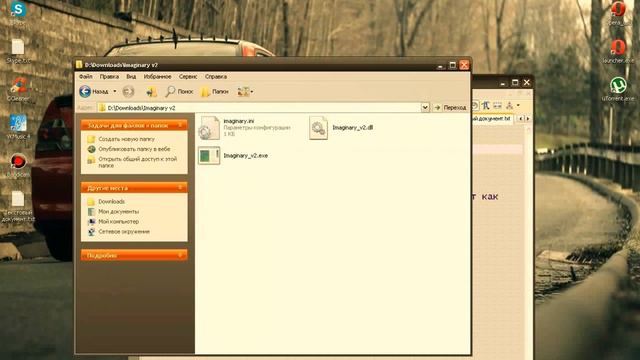Select Текстовый документ.txt desktop file
This screenshot has height=360, width=640.
[x=18, y=207]
